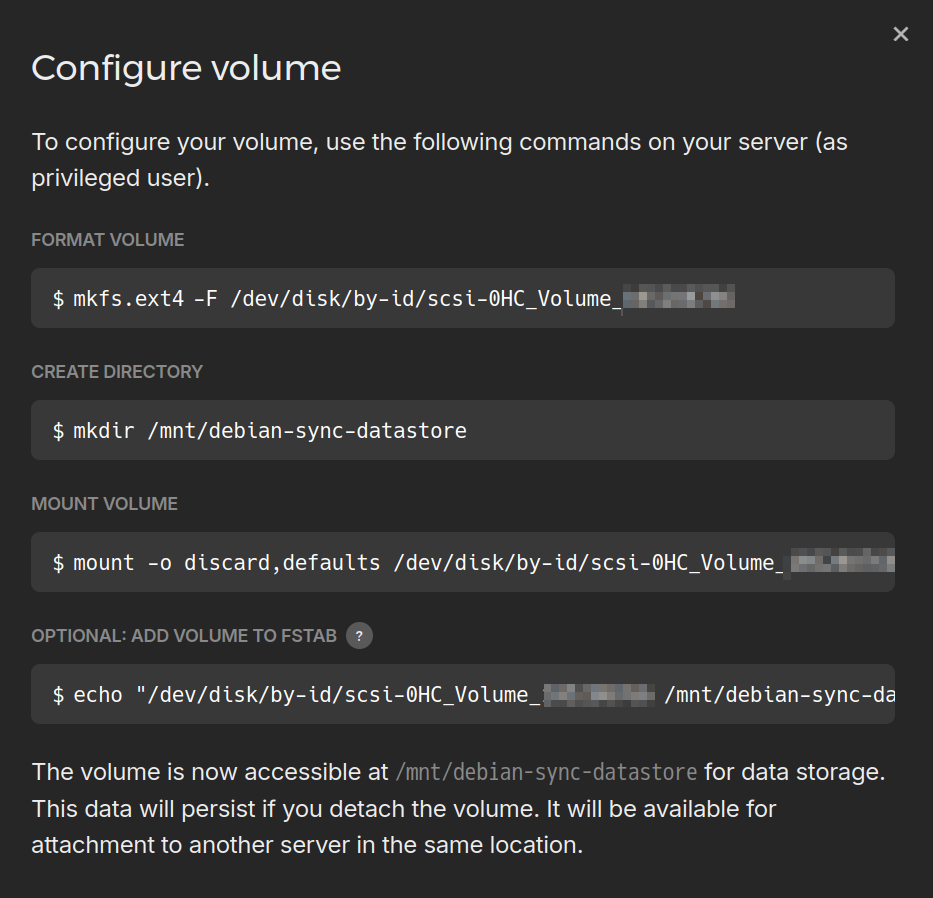Click the blurred volume ID in the echo command

pos(598,695)
